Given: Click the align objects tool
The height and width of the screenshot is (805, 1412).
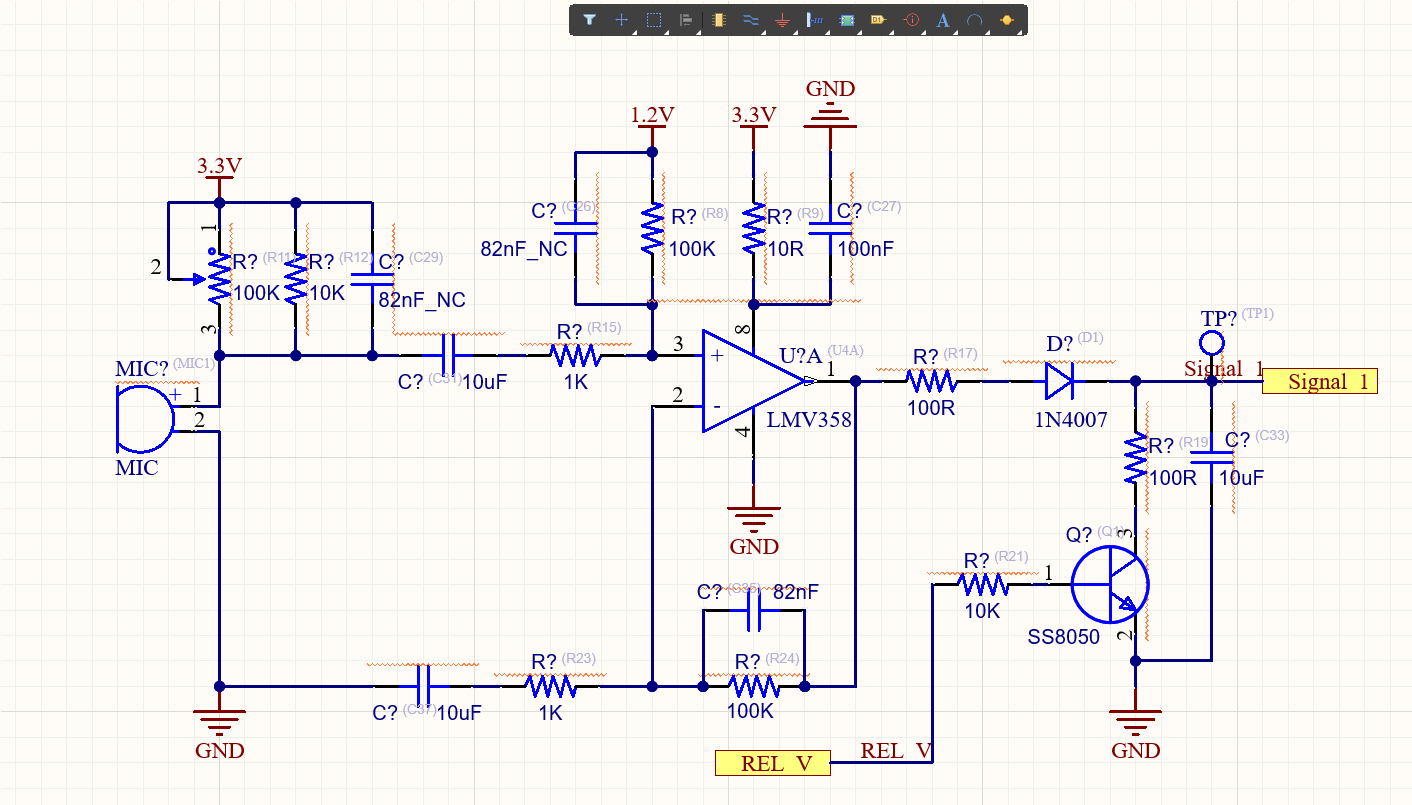Looking at the screenshot, I should (x=686, y=20).
